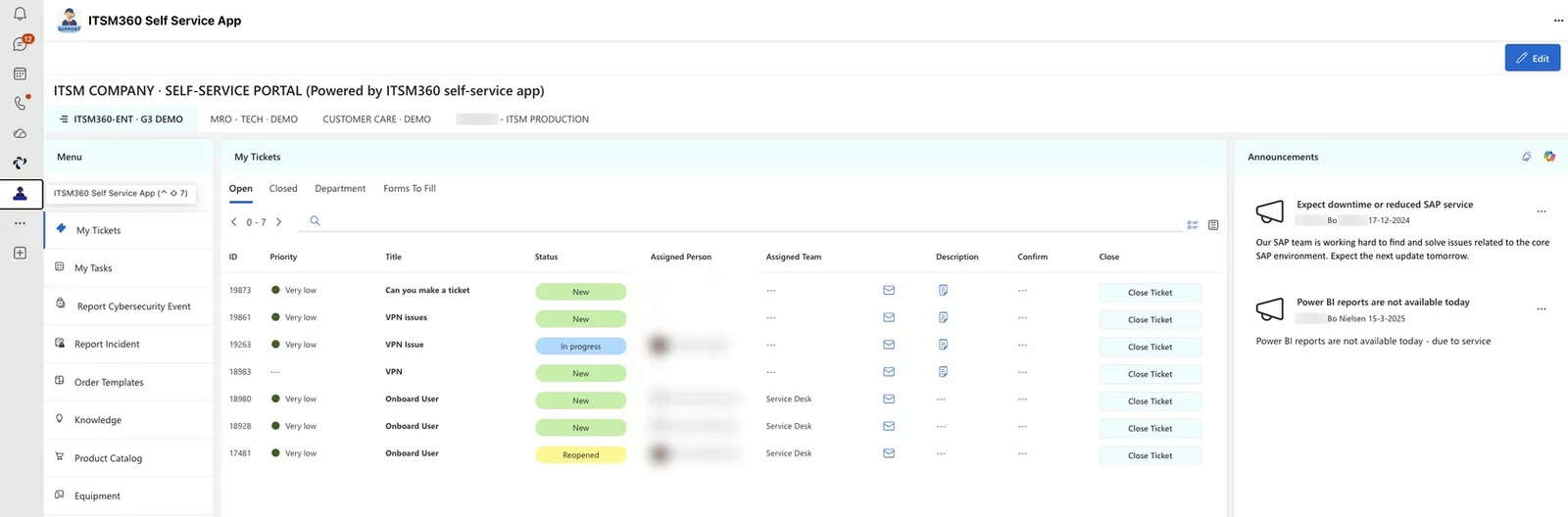
Task: Open ticket titled Can you make a ticket
Action: 427,291
